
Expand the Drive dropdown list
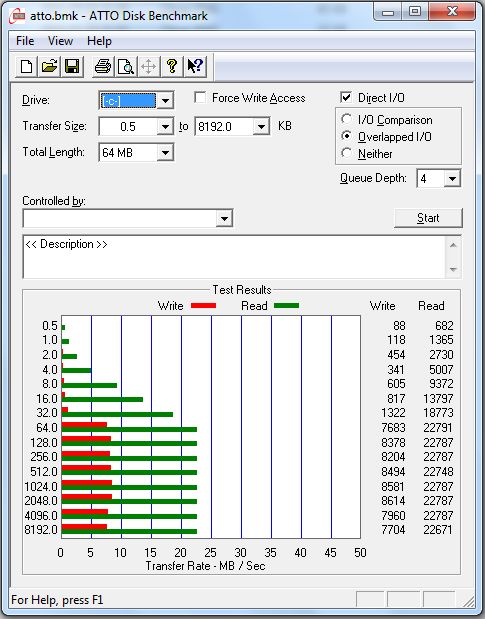point(165,101)
